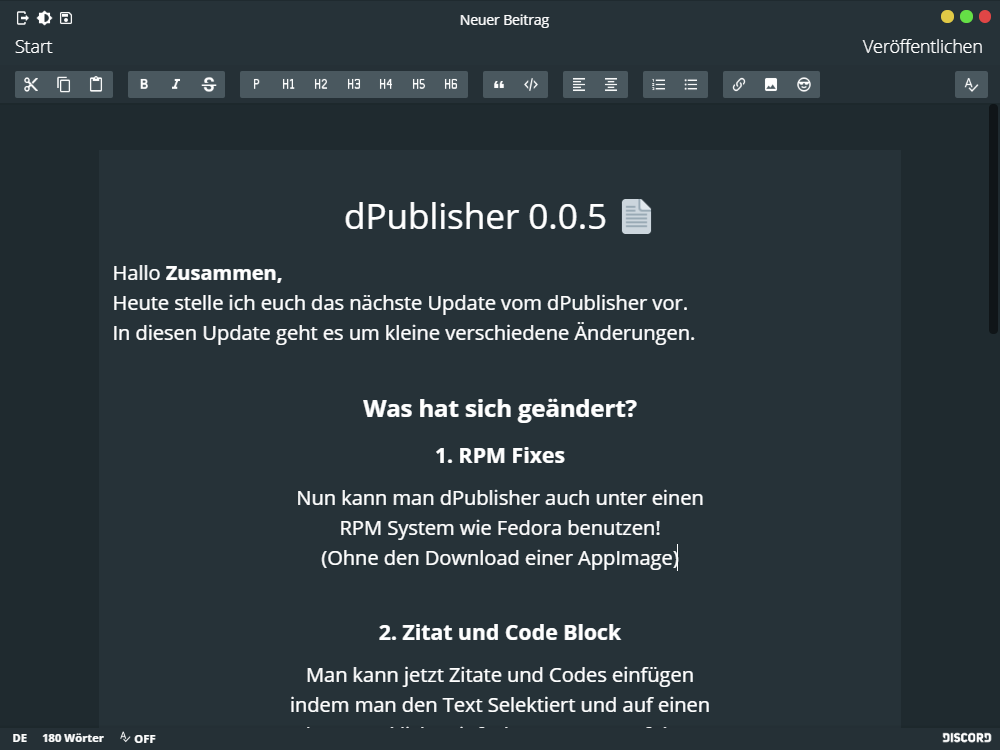Open the Start menu item
1000x750 pixels.
pyautogui.click(x=34, y=47)
